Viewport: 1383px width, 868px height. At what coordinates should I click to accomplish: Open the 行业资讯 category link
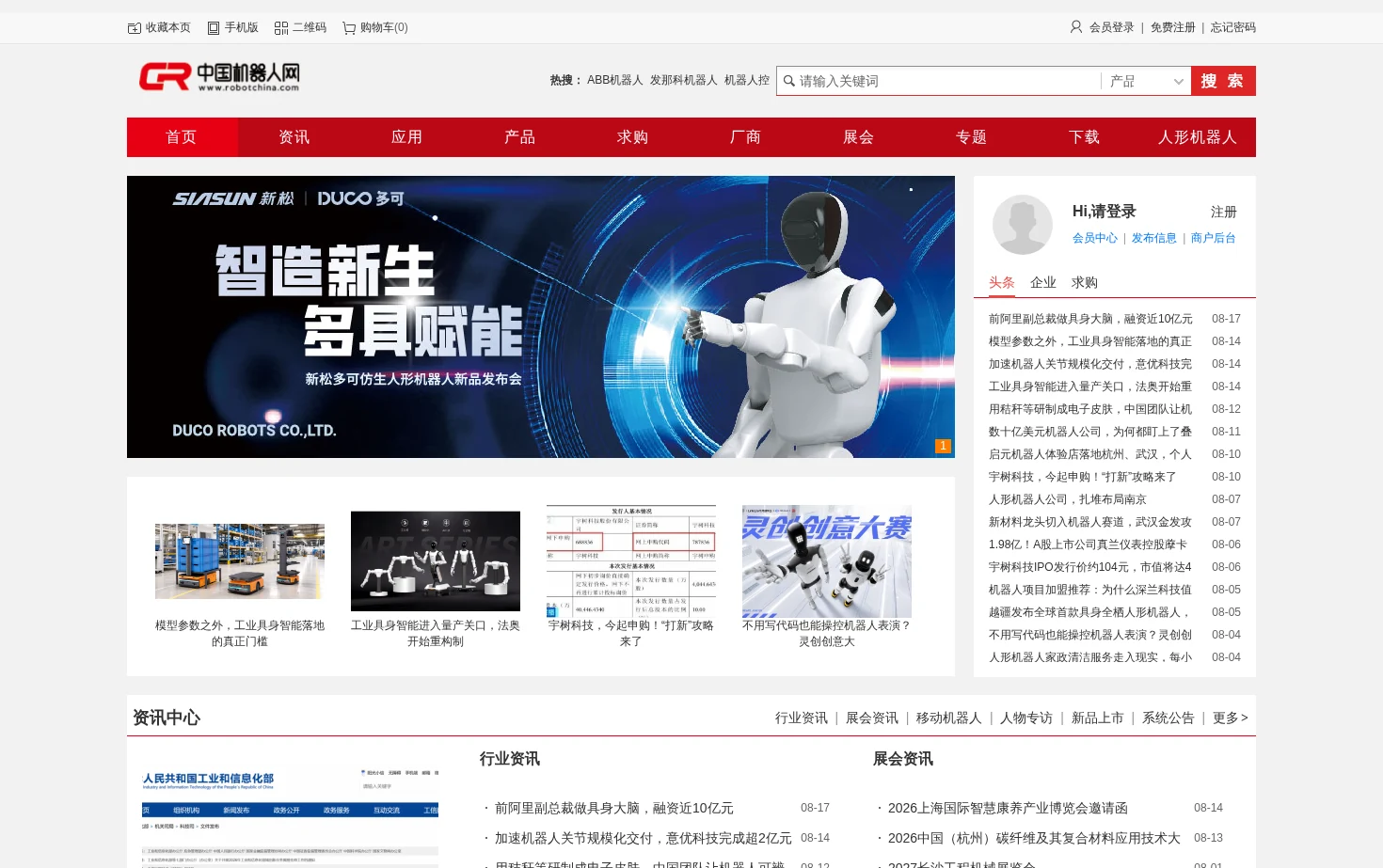pos(802,718)
